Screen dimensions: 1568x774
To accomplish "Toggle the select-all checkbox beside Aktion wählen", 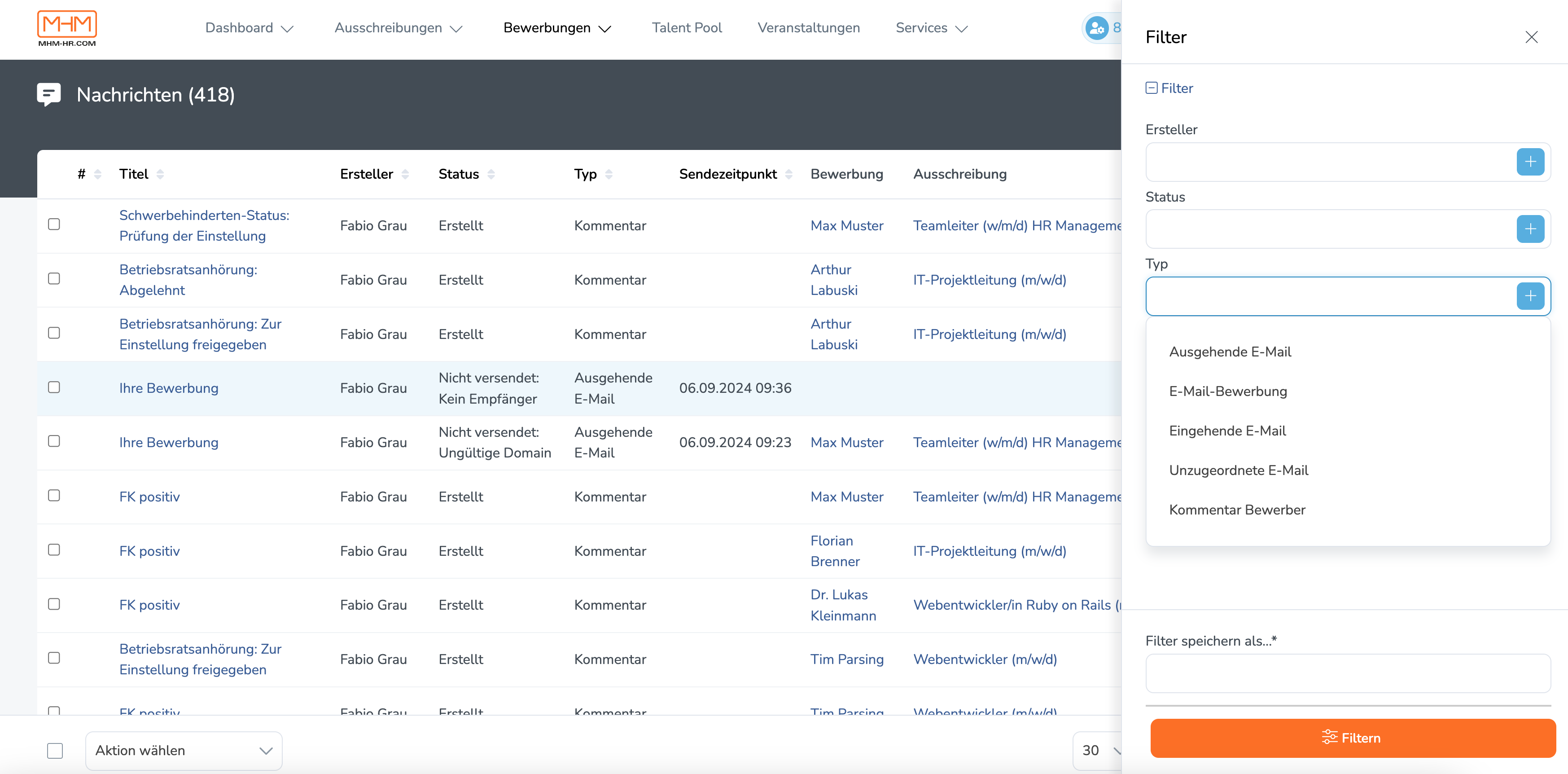I will [55, 750].
